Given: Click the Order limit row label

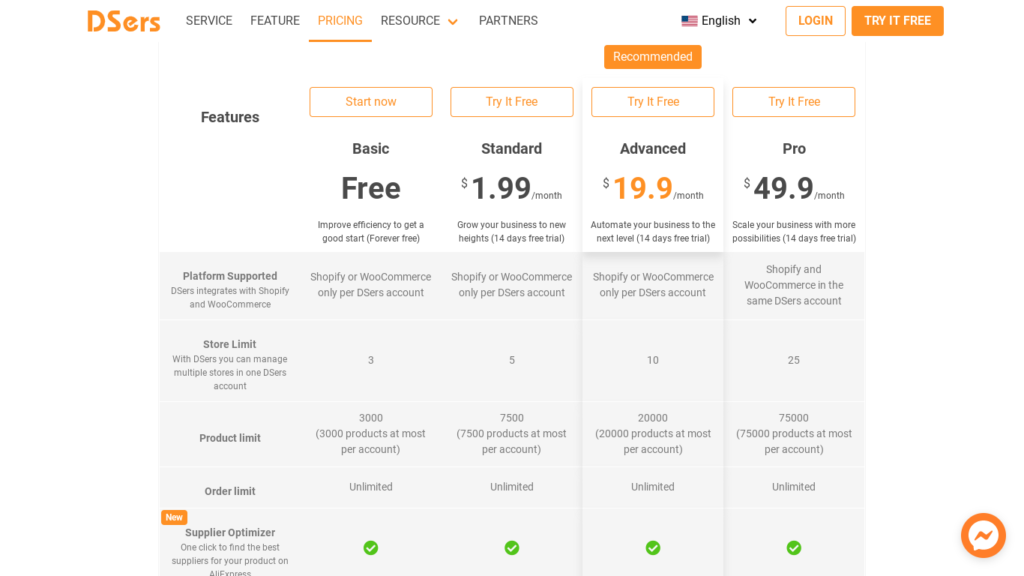Looking at the screenshot, I should [230, 491].
